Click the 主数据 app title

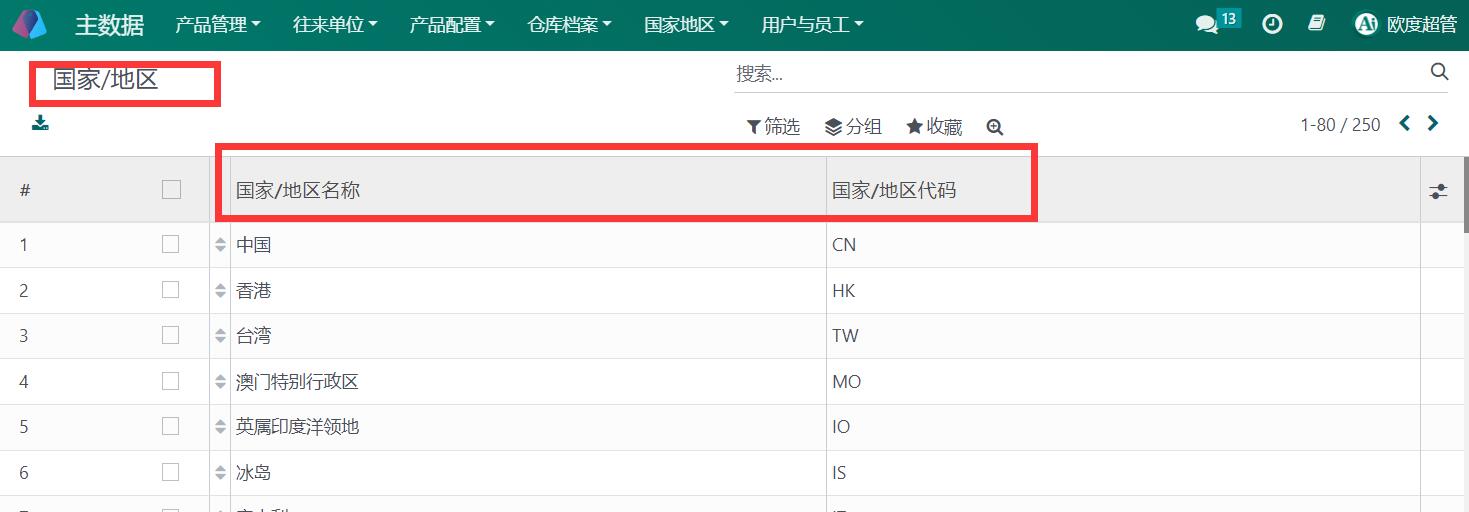[109, 25]
